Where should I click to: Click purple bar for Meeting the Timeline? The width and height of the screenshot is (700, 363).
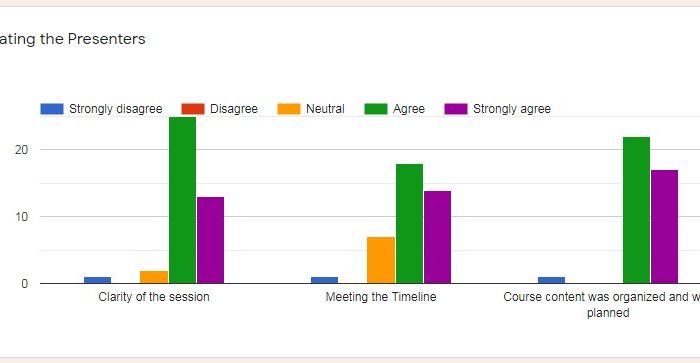438,237
